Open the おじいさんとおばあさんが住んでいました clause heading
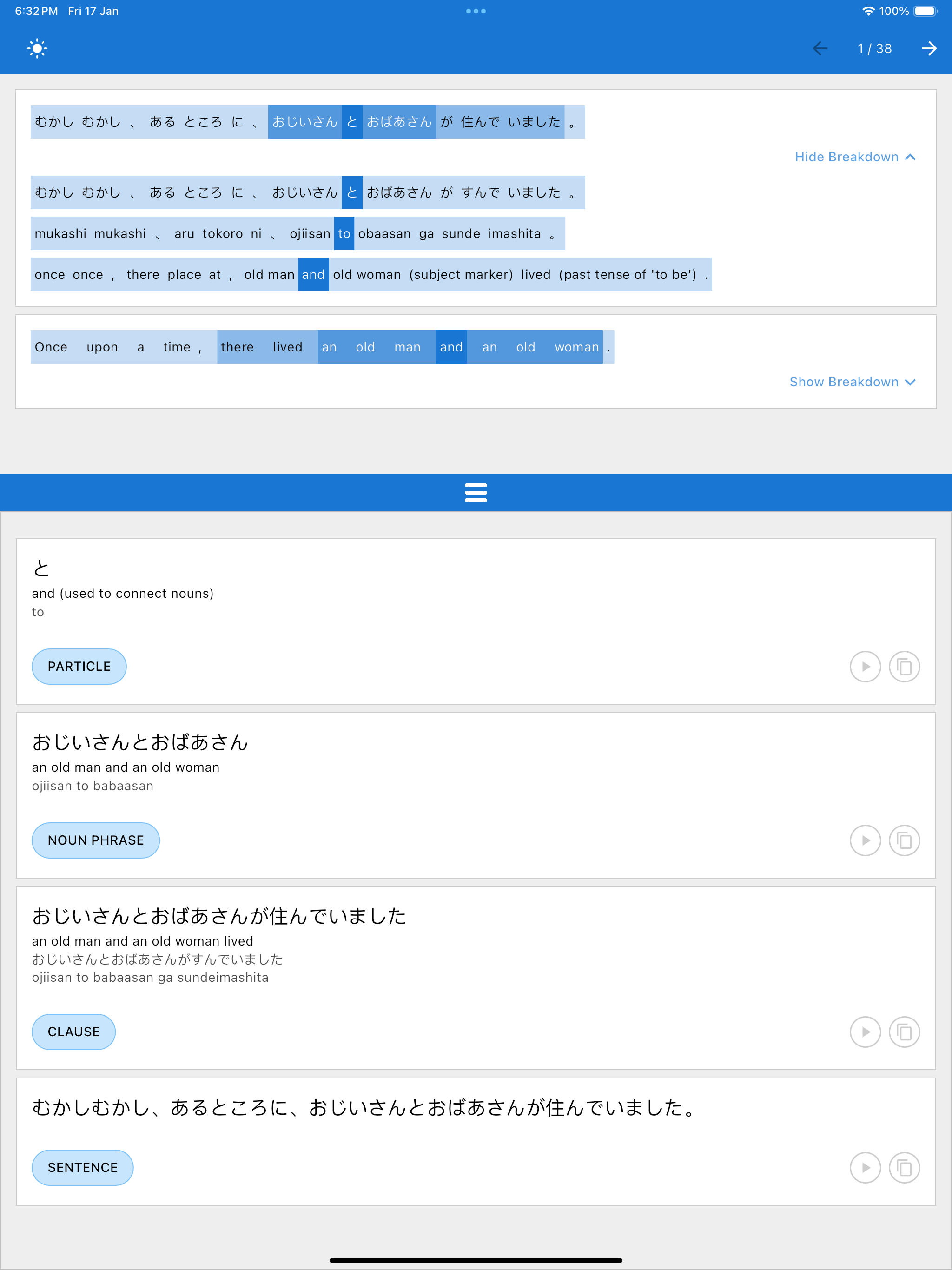This screenshot has height=1270, width=952. click(219, 916)
